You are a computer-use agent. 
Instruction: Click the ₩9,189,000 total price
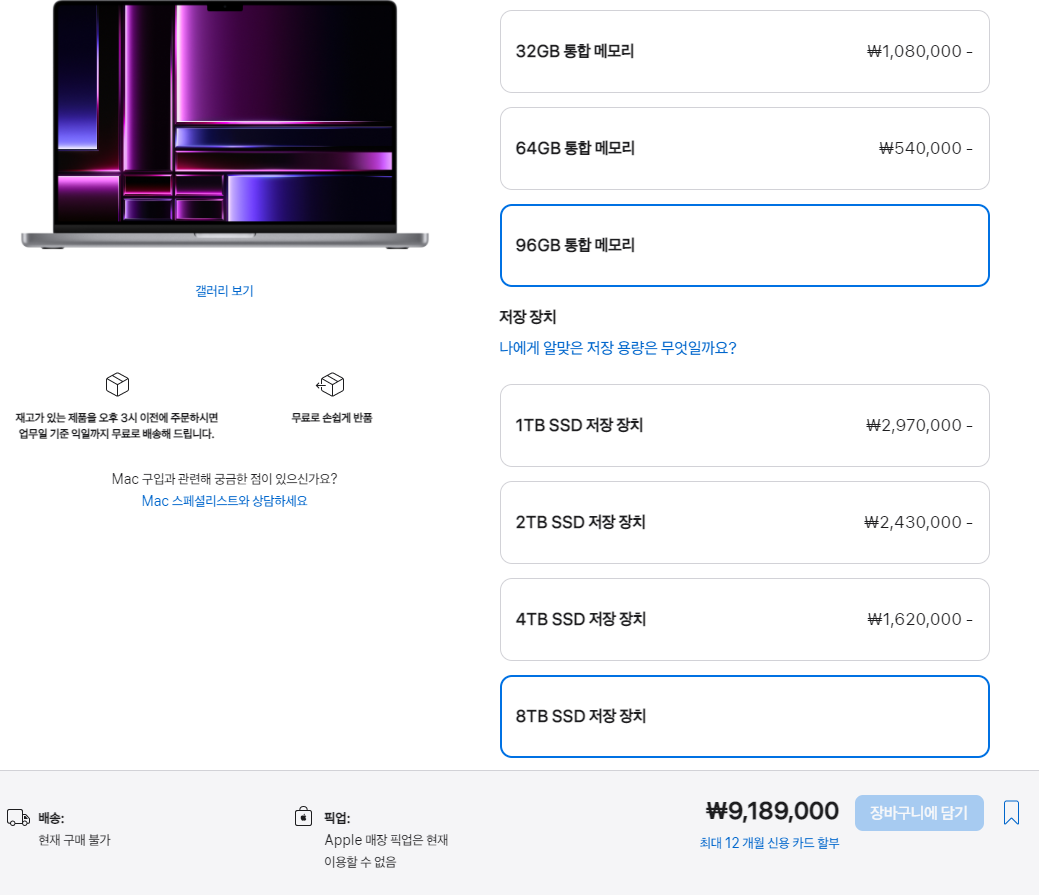[x=772, y=811]
